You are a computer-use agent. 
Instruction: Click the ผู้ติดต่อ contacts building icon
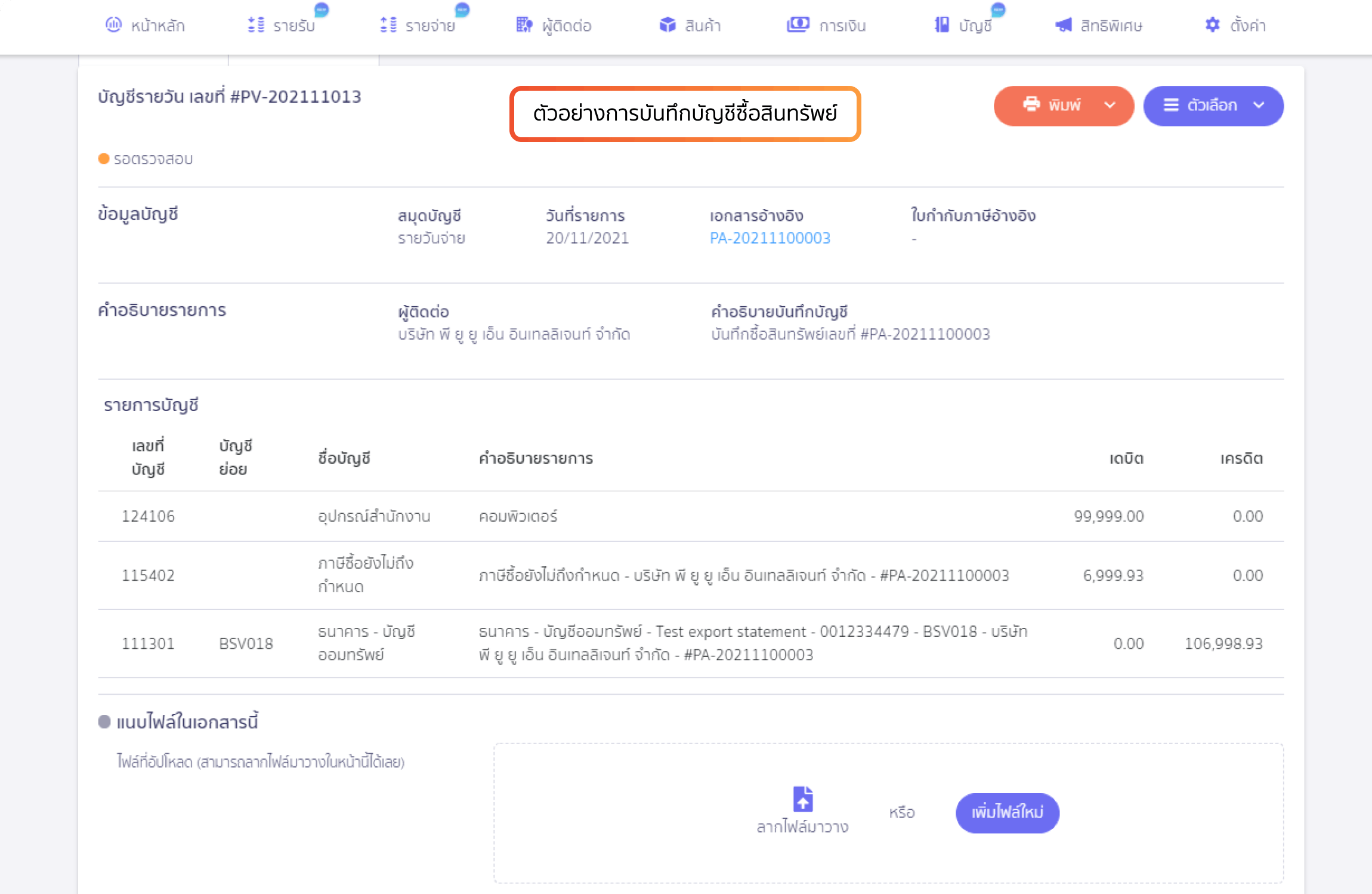(524, 25)
